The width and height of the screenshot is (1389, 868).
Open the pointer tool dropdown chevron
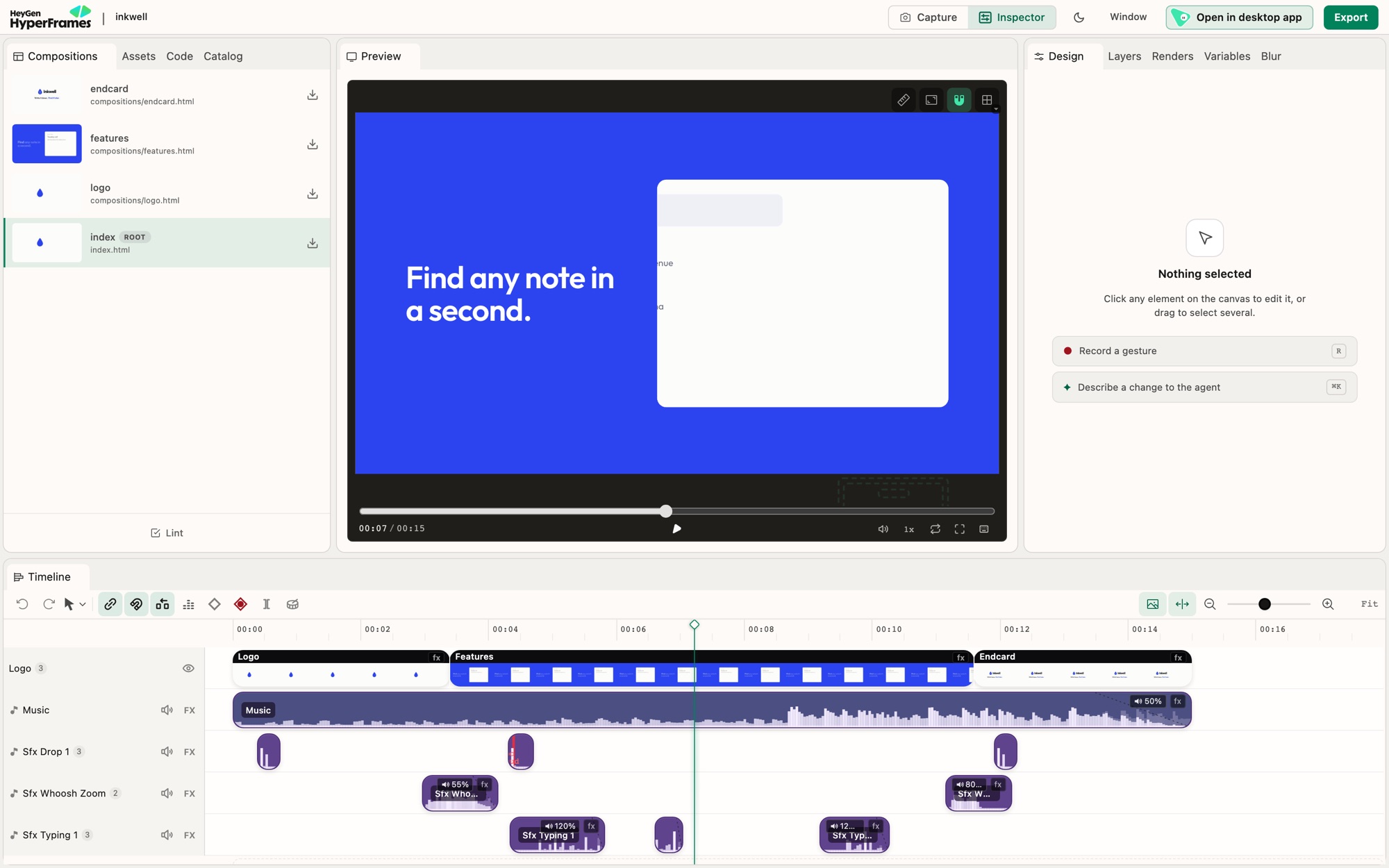click(83, 604)
